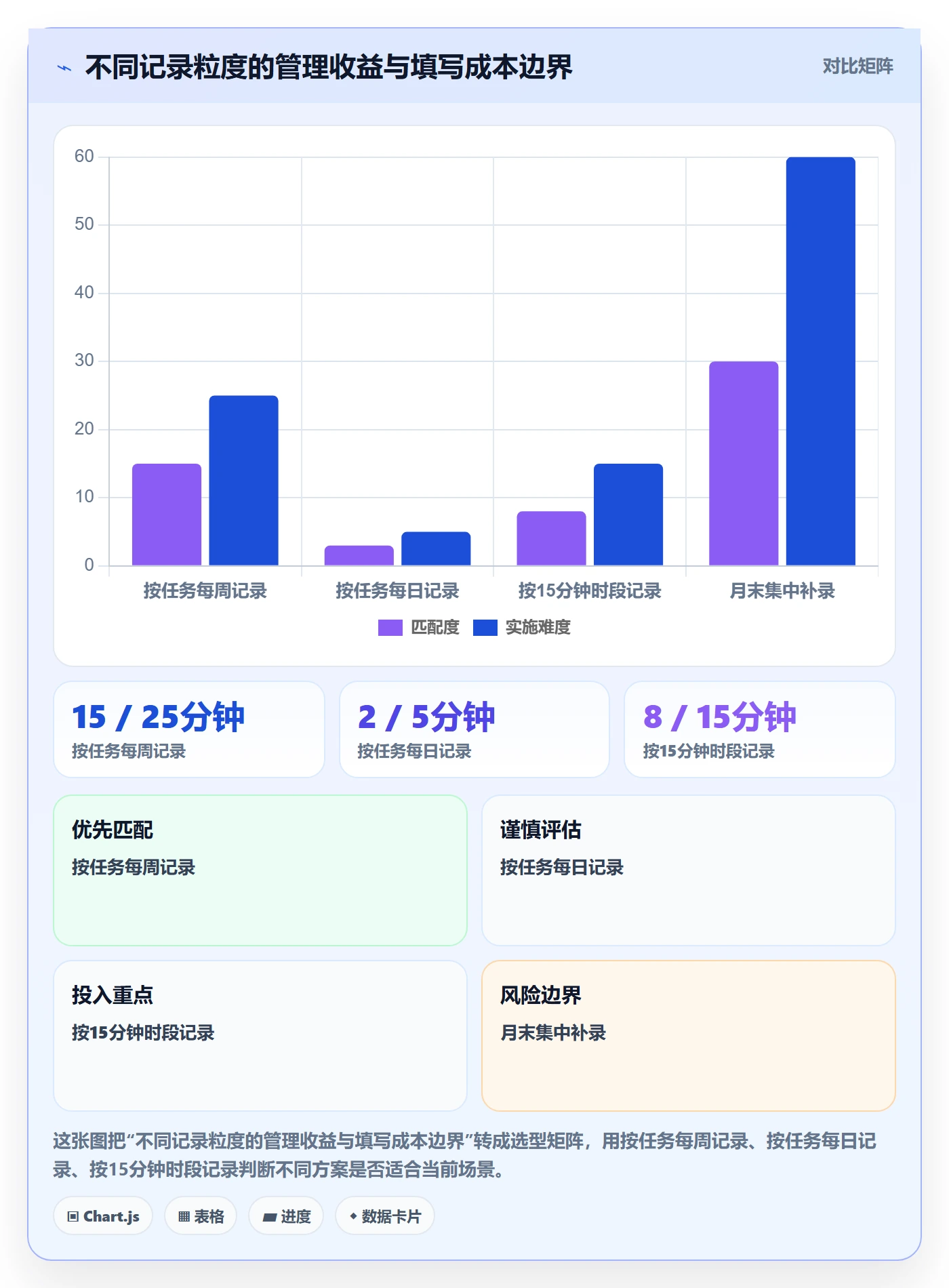Click the grid icon in 表格 chip
Viewport: 949px width, 1288px height.
(x=184, y=1217)
